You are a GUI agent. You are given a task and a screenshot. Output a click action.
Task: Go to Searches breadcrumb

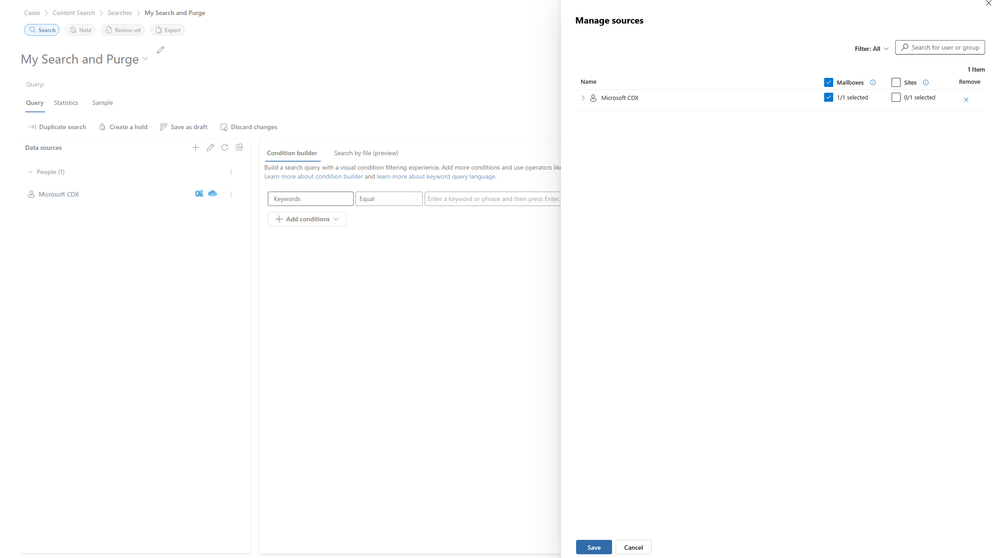(x=119, y=13)
